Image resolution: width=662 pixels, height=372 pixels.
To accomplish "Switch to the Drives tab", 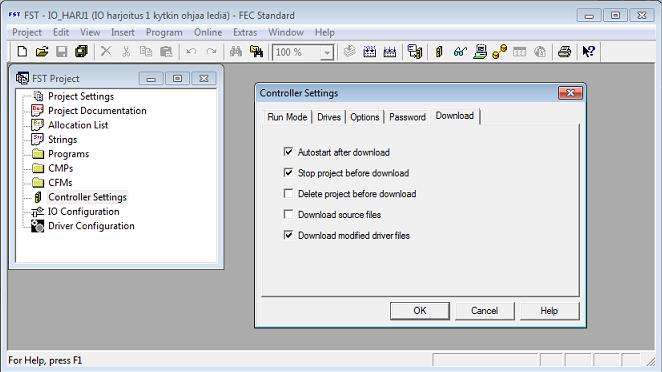I will pos(328,117).
